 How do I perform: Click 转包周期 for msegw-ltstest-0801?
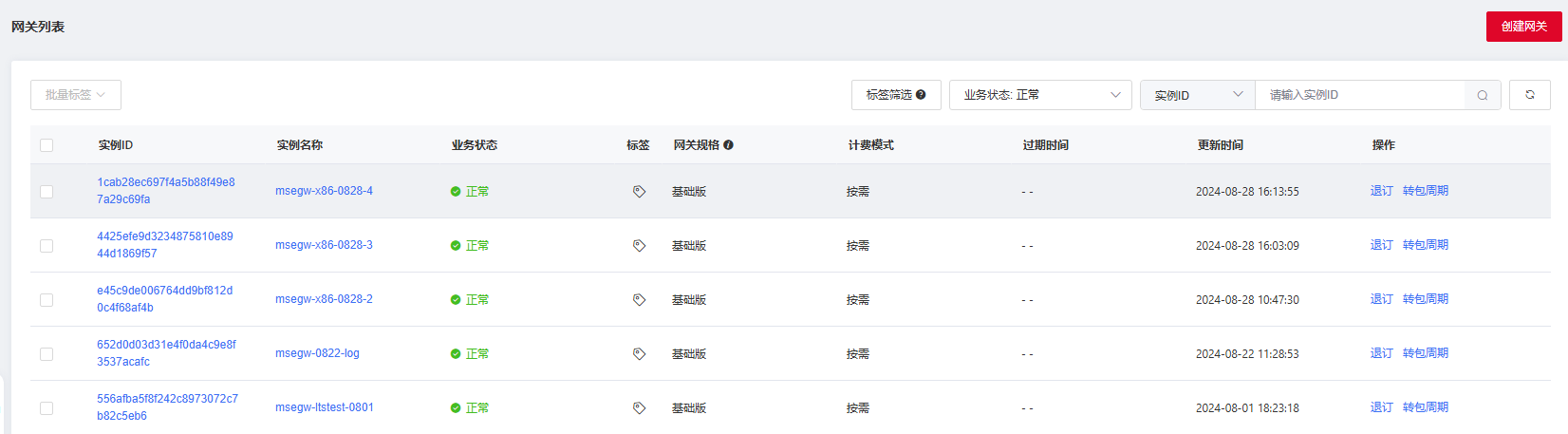tap(1426, 407)
